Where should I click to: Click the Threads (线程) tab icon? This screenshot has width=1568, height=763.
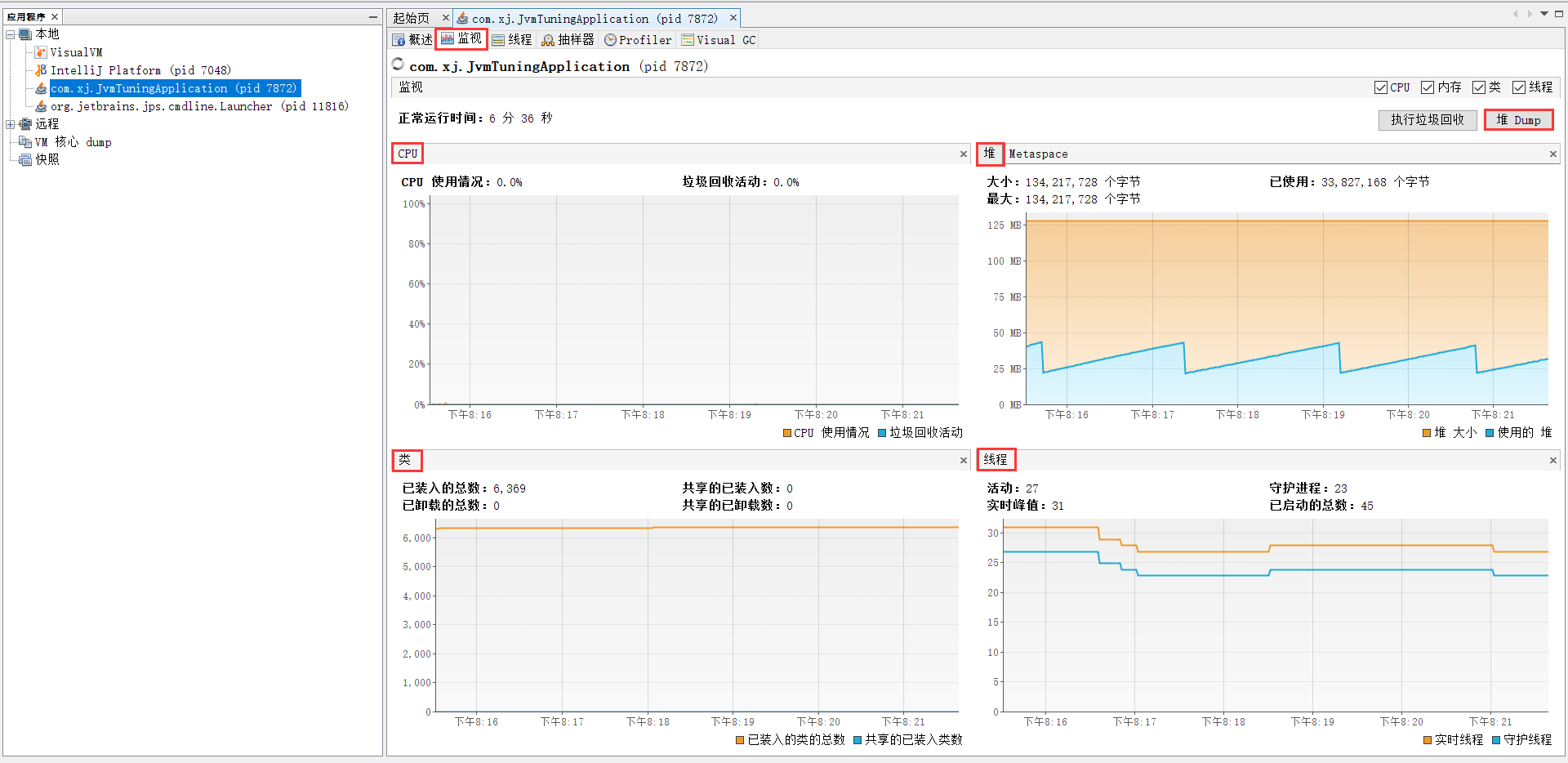pyautogui.click(x=498, y=40)
